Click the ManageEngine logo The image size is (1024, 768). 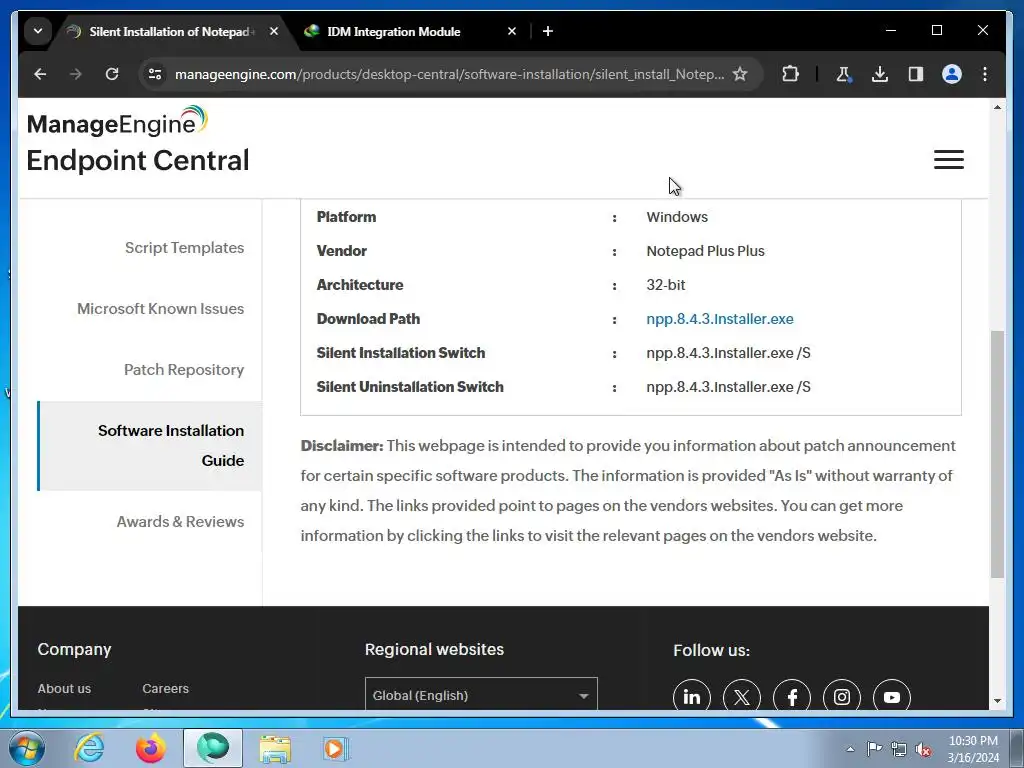tap(117, 121)
